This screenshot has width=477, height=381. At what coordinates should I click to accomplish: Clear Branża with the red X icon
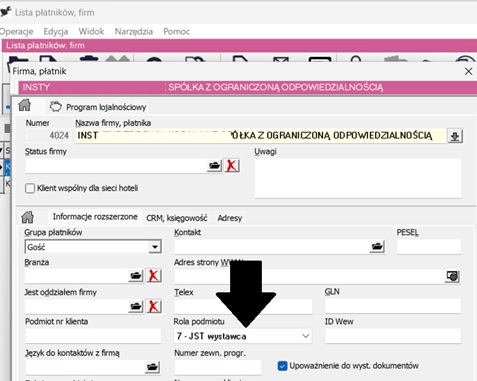tap(154, 276)
